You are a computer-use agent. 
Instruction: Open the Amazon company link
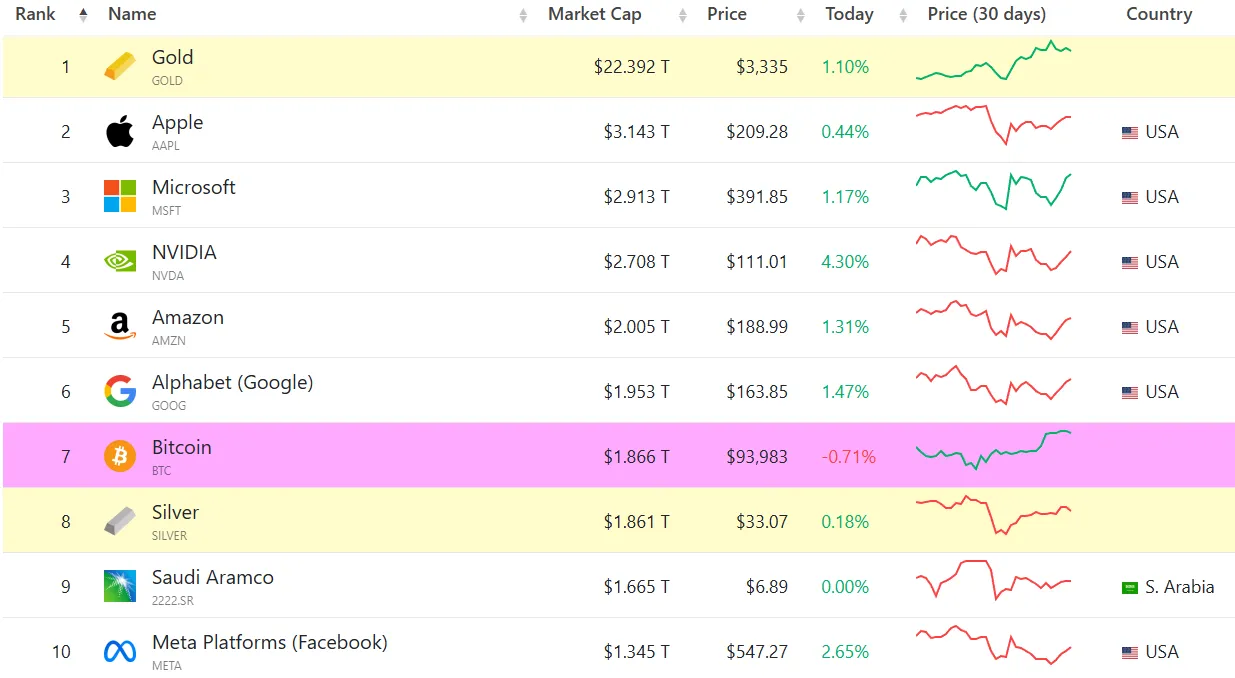[188, 317]
